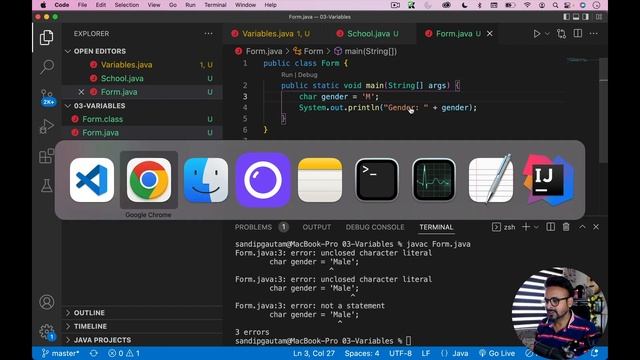Viewport: 640px width, 360px height.
Task: Open the School.java editor tab
Action: pyautogui.click(x=369, y=34)
